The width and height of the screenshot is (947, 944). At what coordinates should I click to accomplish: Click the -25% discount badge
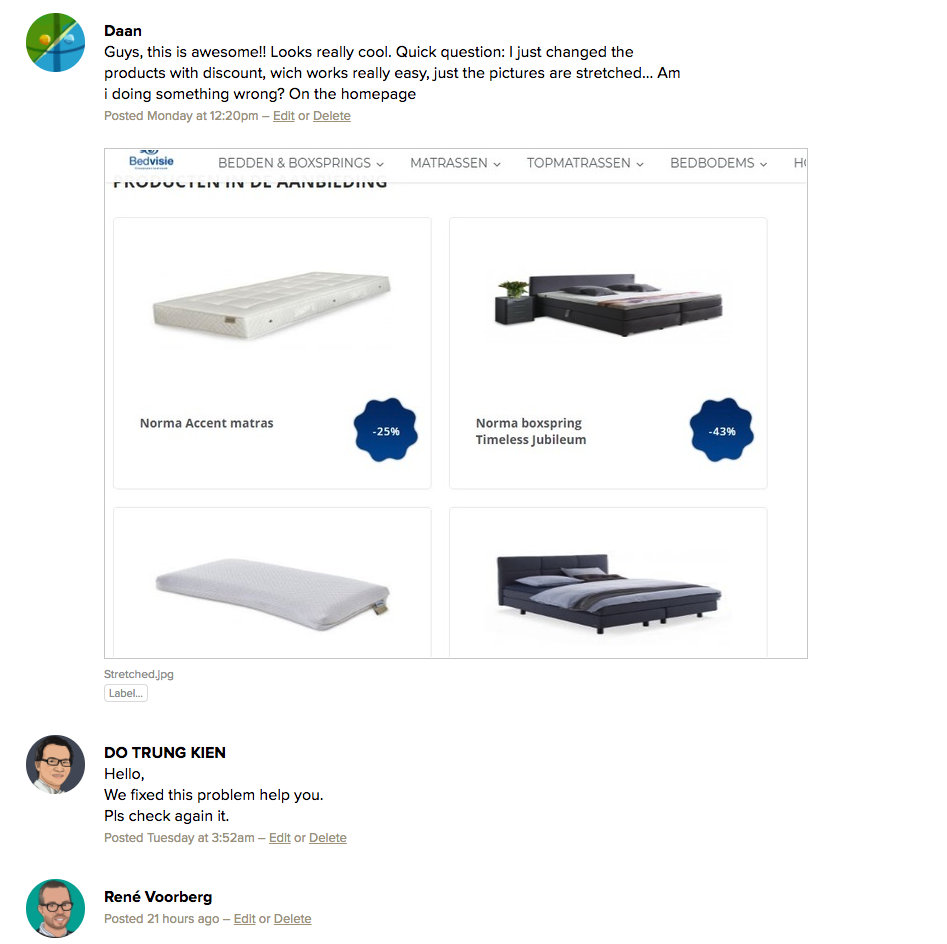(x=385, y=431)
